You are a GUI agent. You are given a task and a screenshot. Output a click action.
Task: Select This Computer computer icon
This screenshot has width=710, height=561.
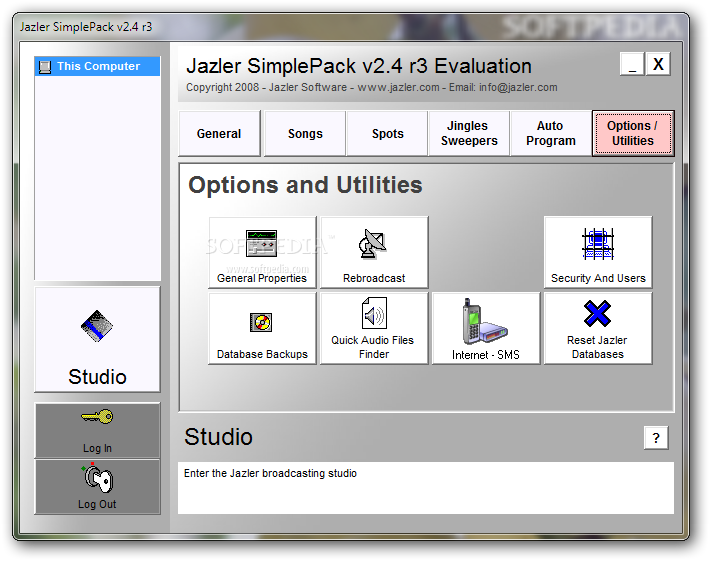point(45,67)
